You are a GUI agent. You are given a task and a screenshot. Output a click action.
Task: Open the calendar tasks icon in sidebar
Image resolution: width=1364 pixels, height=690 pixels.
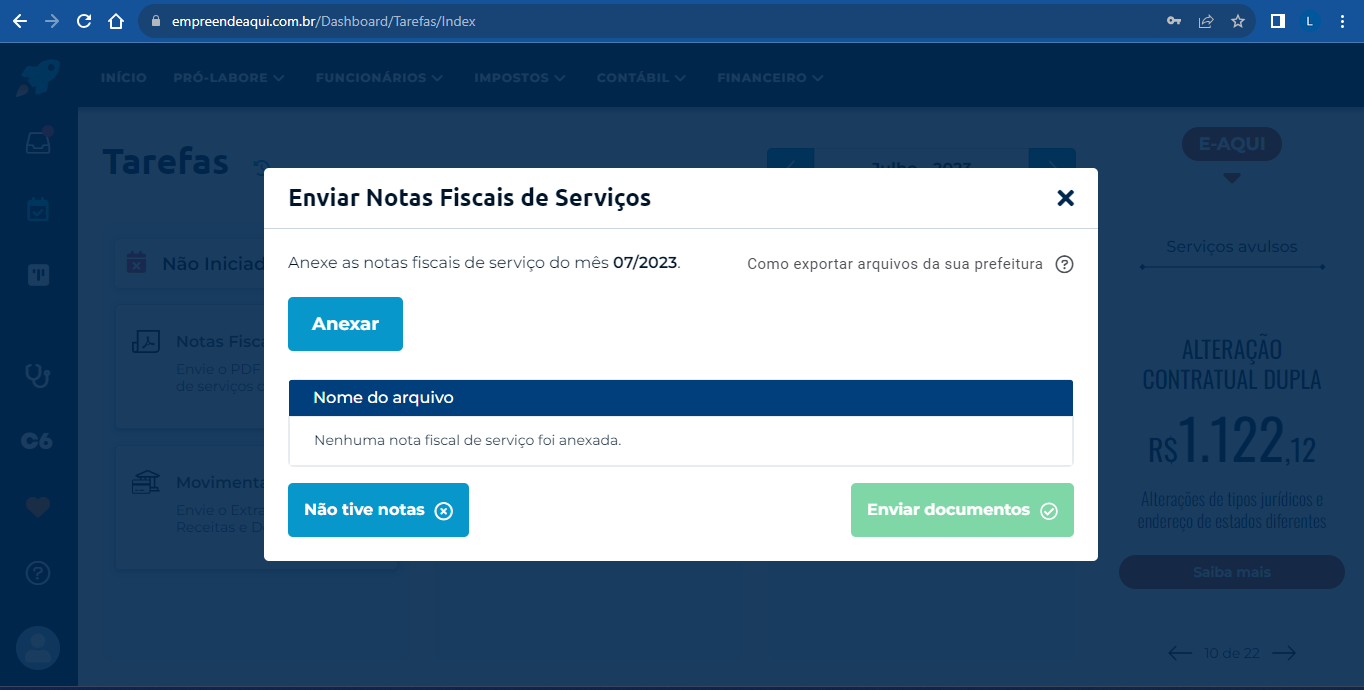coord(38,209)
